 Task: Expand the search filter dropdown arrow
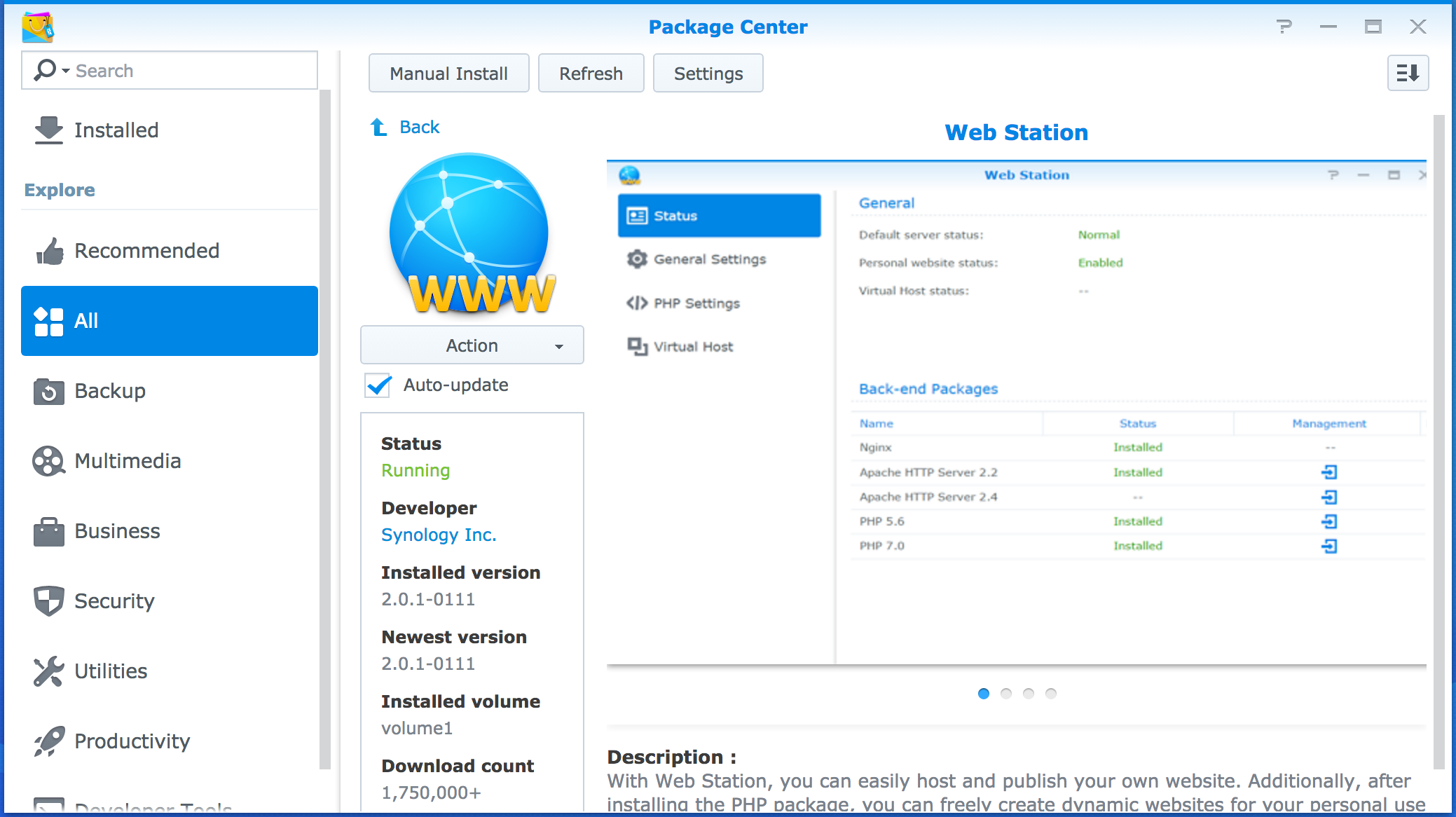tap(66, 71)
